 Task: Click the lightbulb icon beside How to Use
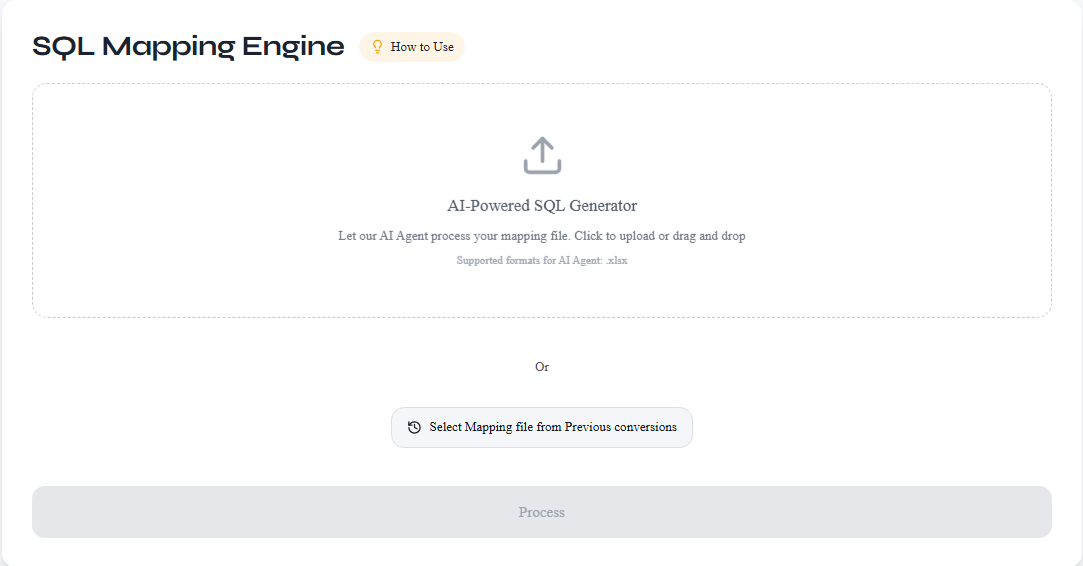click(x=377, y=47)
